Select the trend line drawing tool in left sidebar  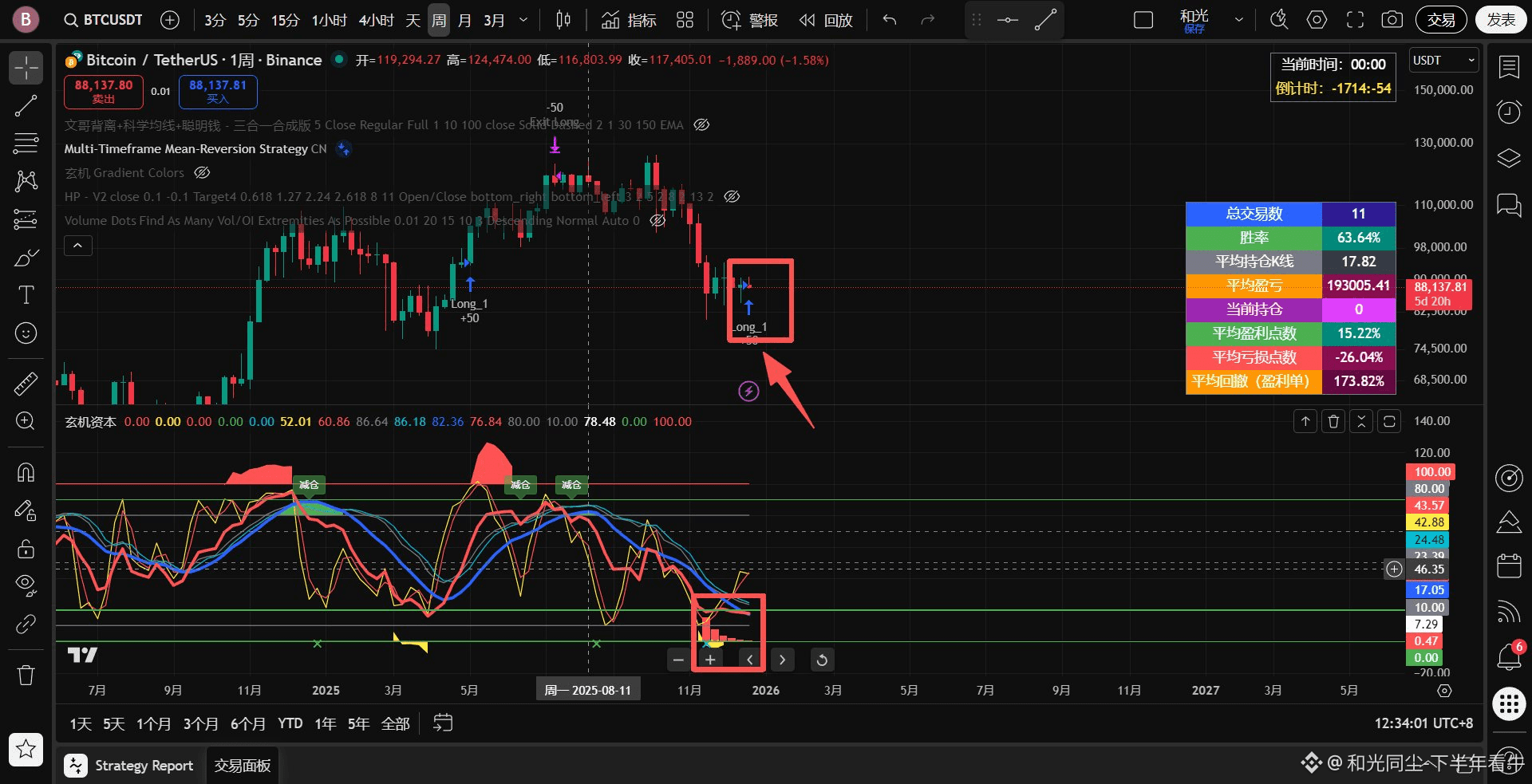(26, 105)
